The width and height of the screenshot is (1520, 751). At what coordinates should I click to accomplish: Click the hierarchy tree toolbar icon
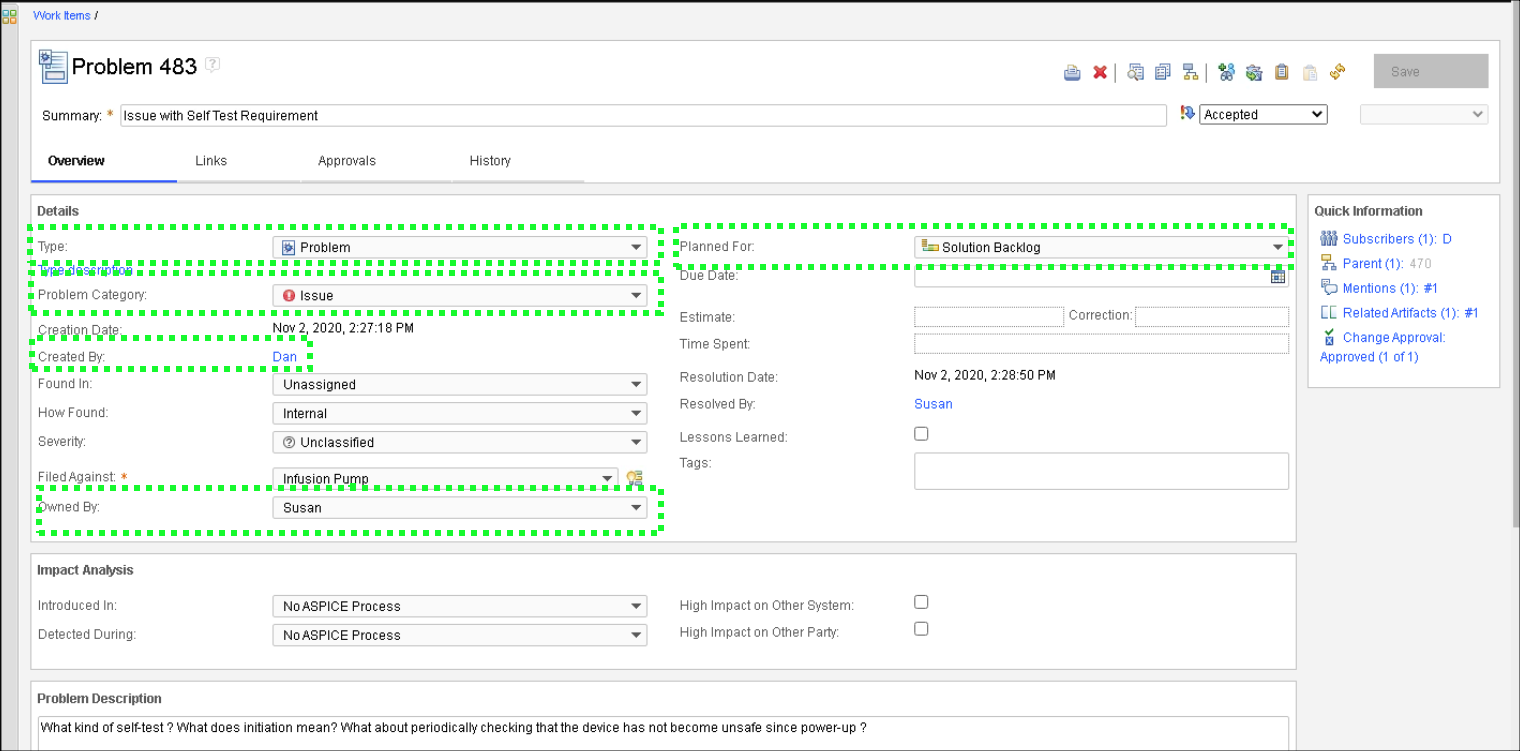click(1190, 72)
